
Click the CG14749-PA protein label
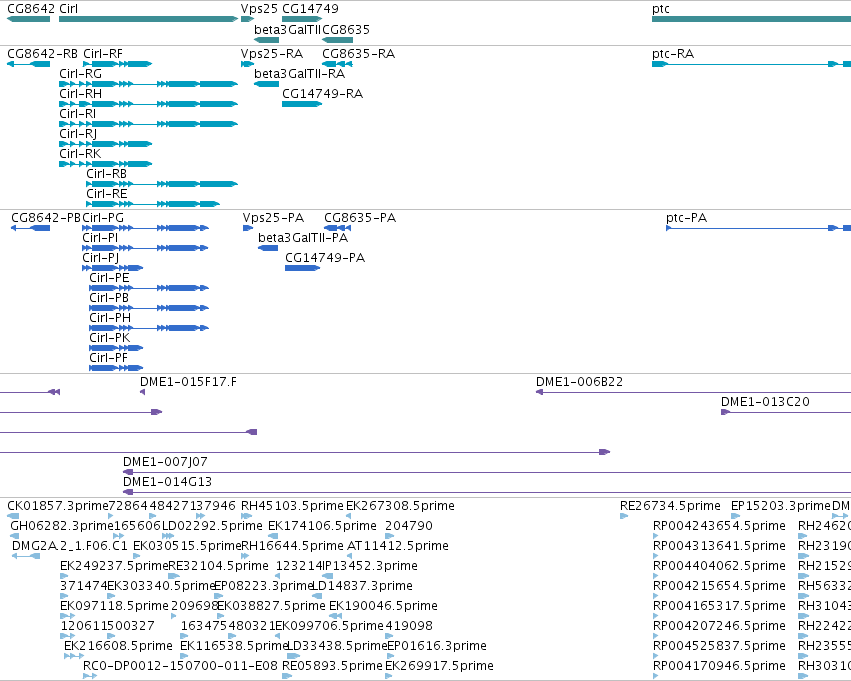pos(325,258)
